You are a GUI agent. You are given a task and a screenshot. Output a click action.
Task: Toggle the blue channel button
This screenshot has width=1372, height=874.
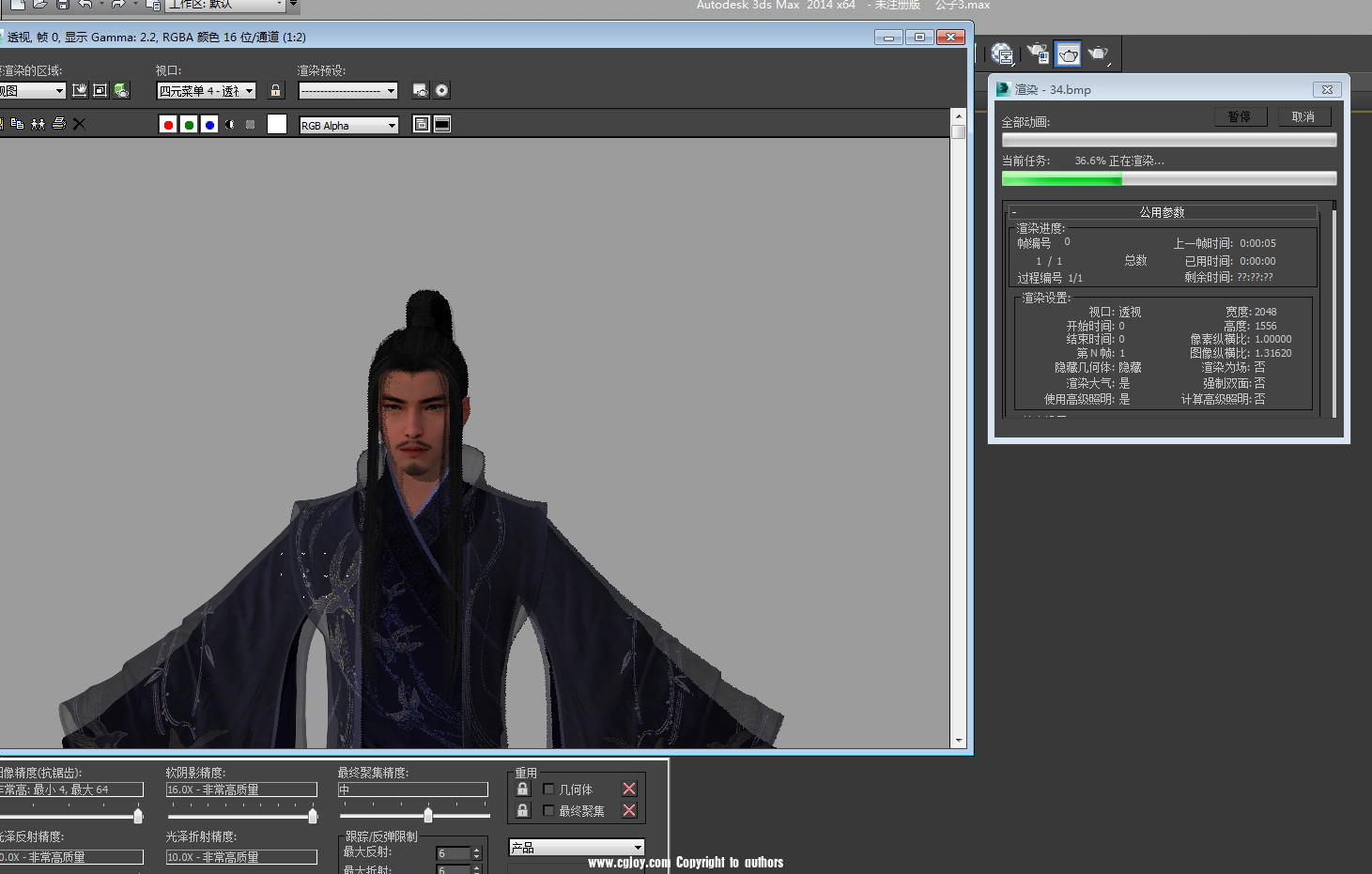(209, 125)
